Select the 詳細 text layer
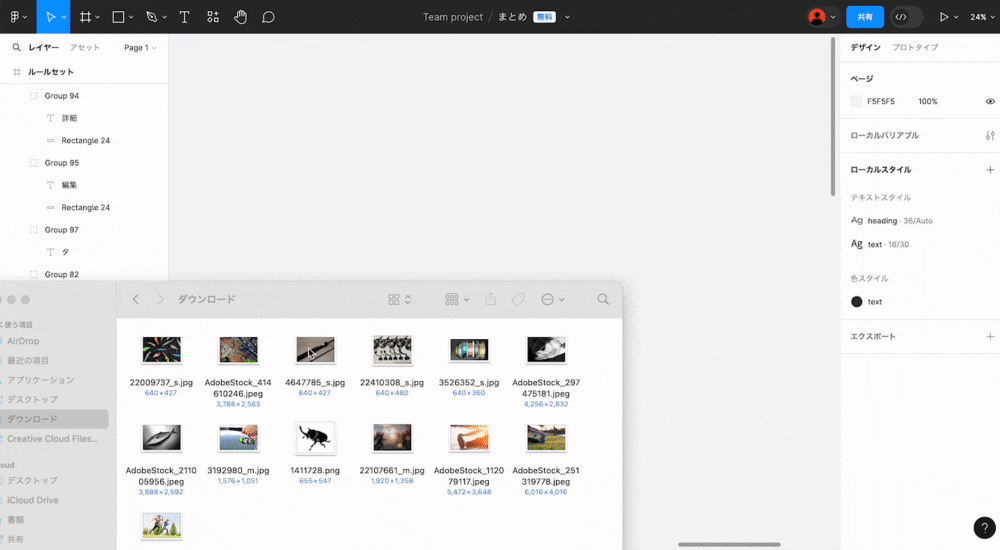 point(69,118)
